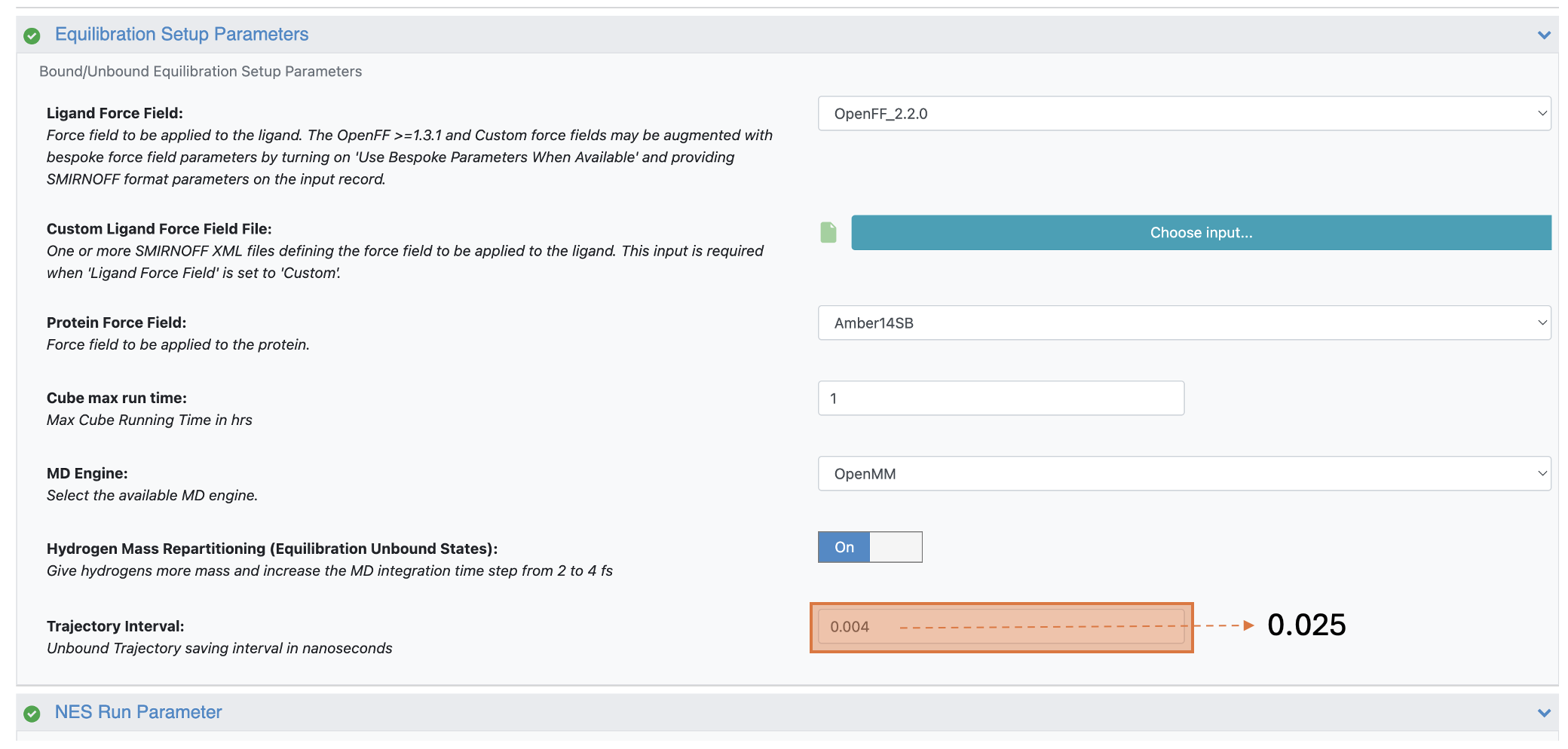1568x749 pixels.
Task: Click into the Cube max run time field
Action: coord(1000,399)
